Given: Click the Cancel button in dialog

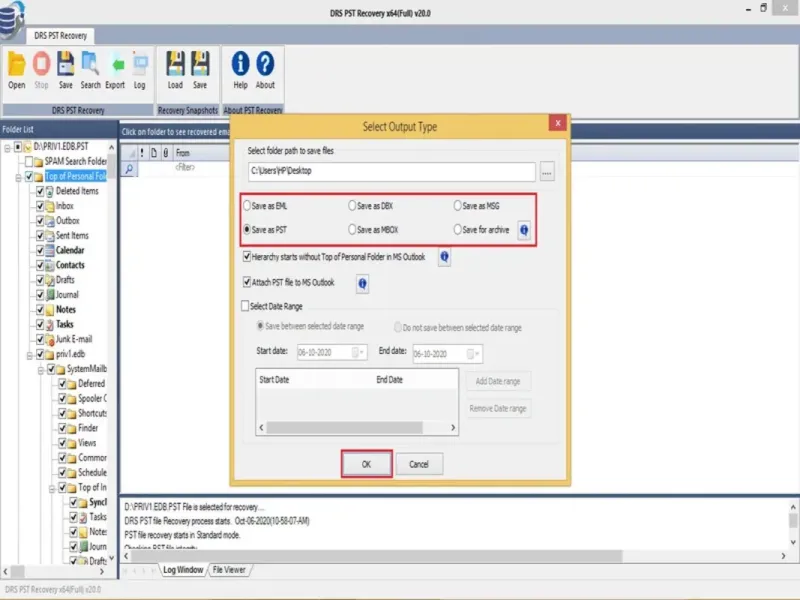Looking at the screenshot, I should click(x=419, y=464).
